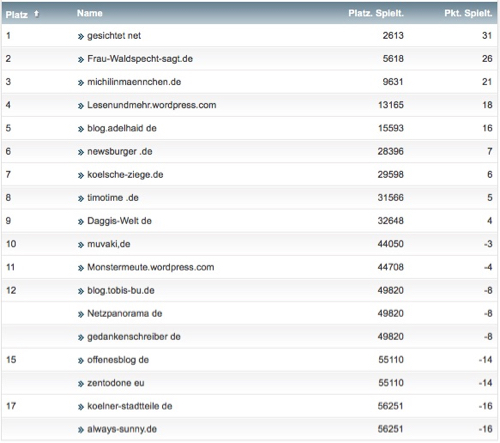500x443 pixels.
Task: Select the value 9631 in michilinmaennchen row
Action: coord(393,82)
